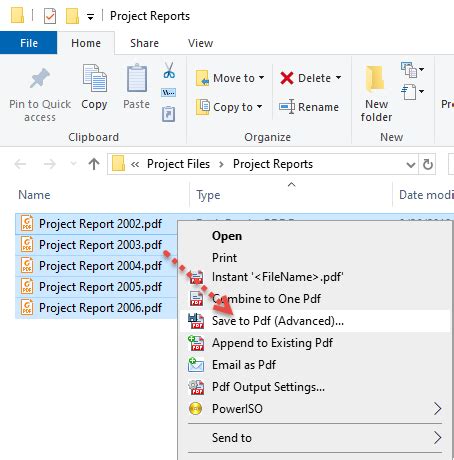Create a New folder
Screen dimensions: 454x460
(x=376, y=94)
